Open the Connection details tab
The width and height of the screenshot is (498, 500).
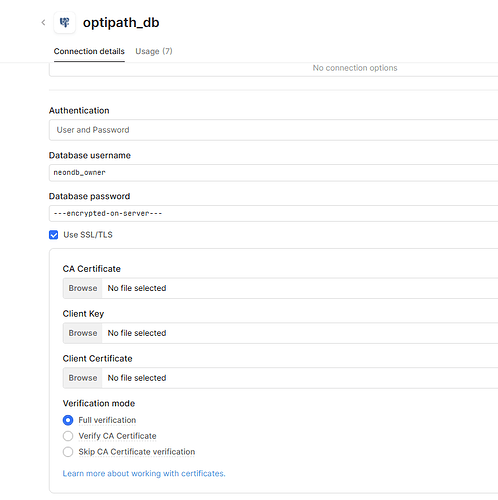point(89,51)
